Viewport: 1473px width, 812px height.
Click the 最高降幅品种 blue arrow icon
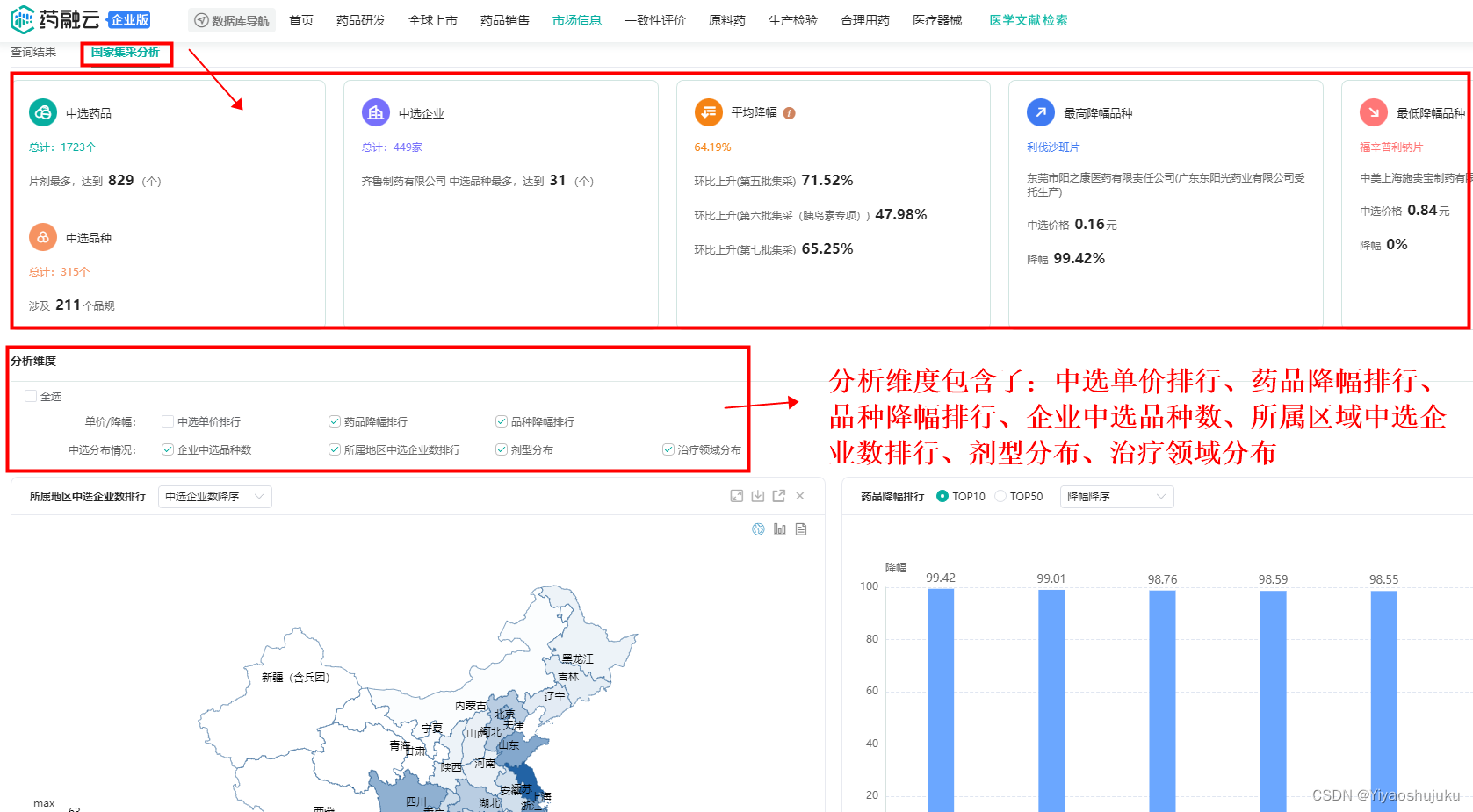(x=1041, y=112)
